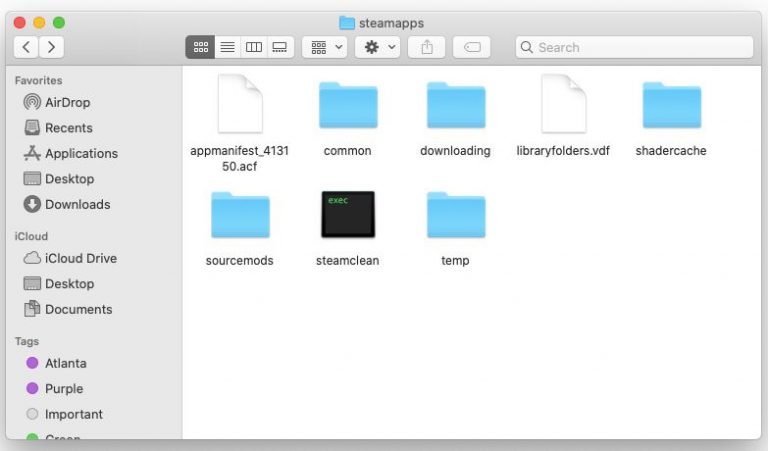Screen dimensions: 768x451
Task: Click the Share toolbar icon
Action: [x=426, y=47]
